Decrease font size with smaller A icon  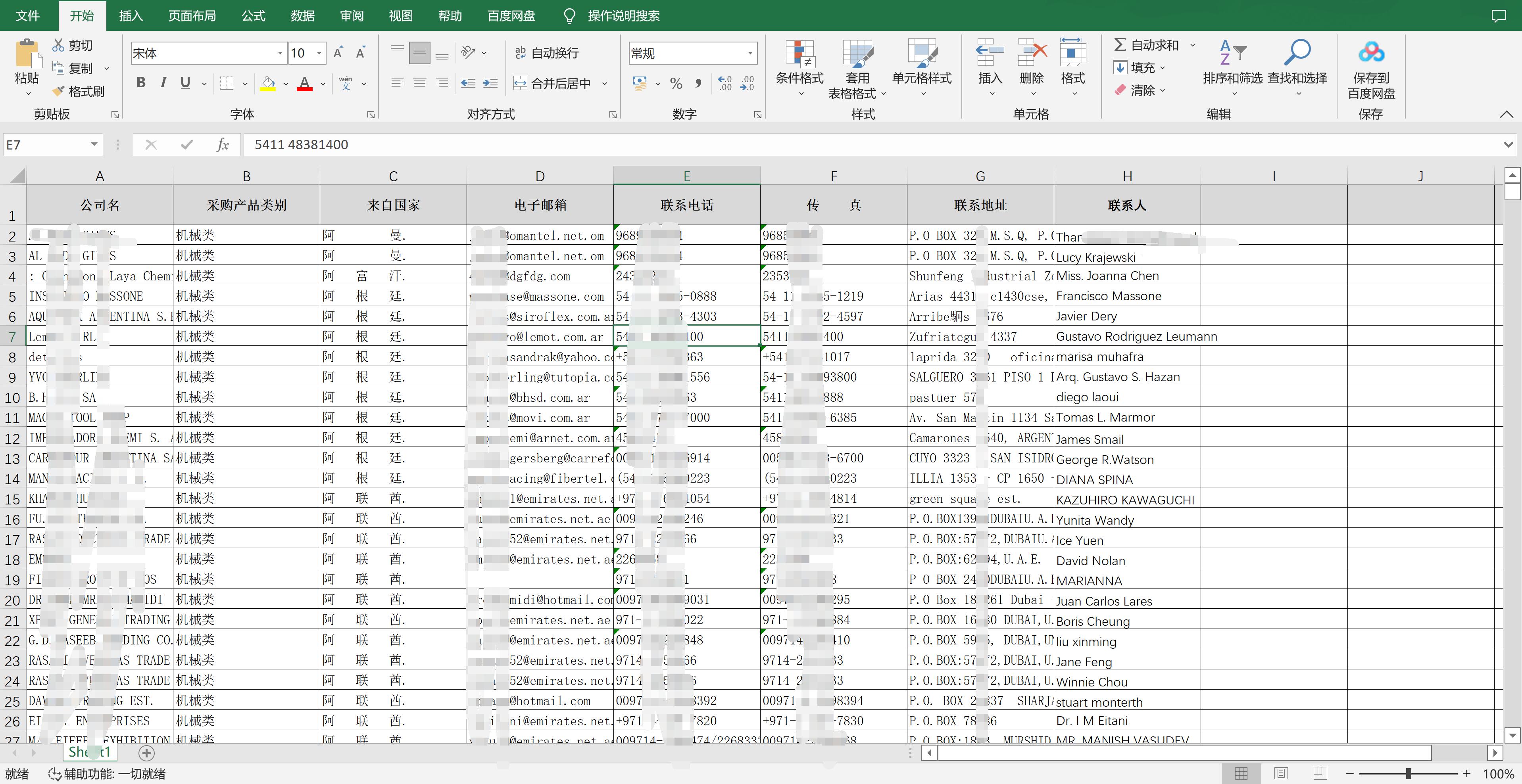click(360, 53)
